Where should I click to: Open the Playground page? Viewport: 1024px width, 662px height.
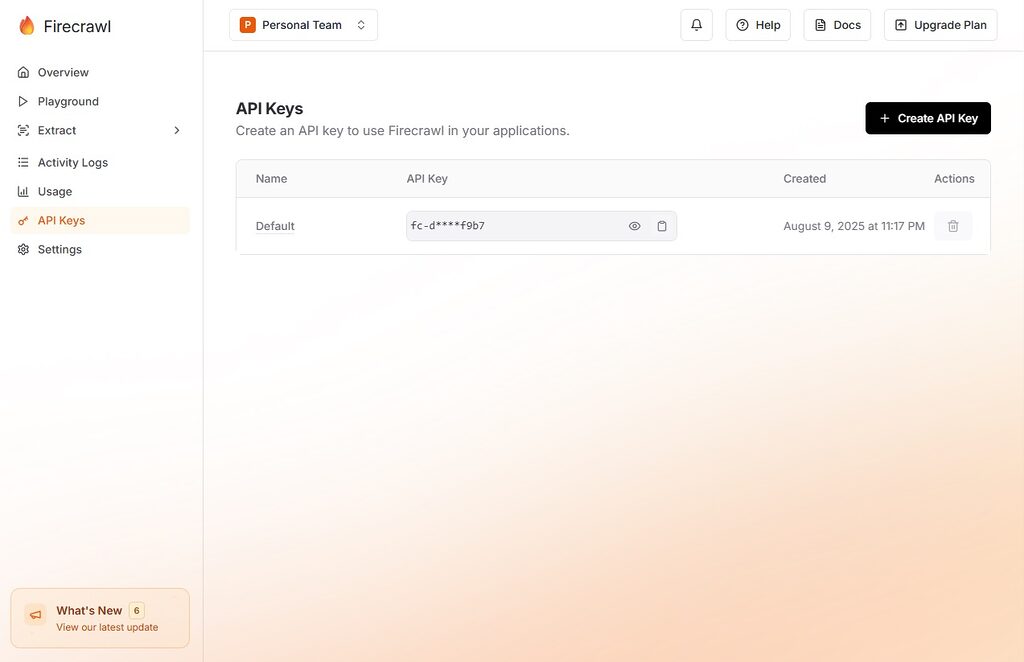click(x=68, y=101)
